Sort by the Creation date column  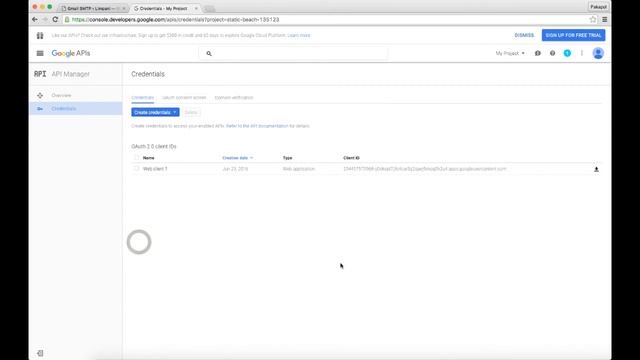pyautogui.click(x=238, y=158)
